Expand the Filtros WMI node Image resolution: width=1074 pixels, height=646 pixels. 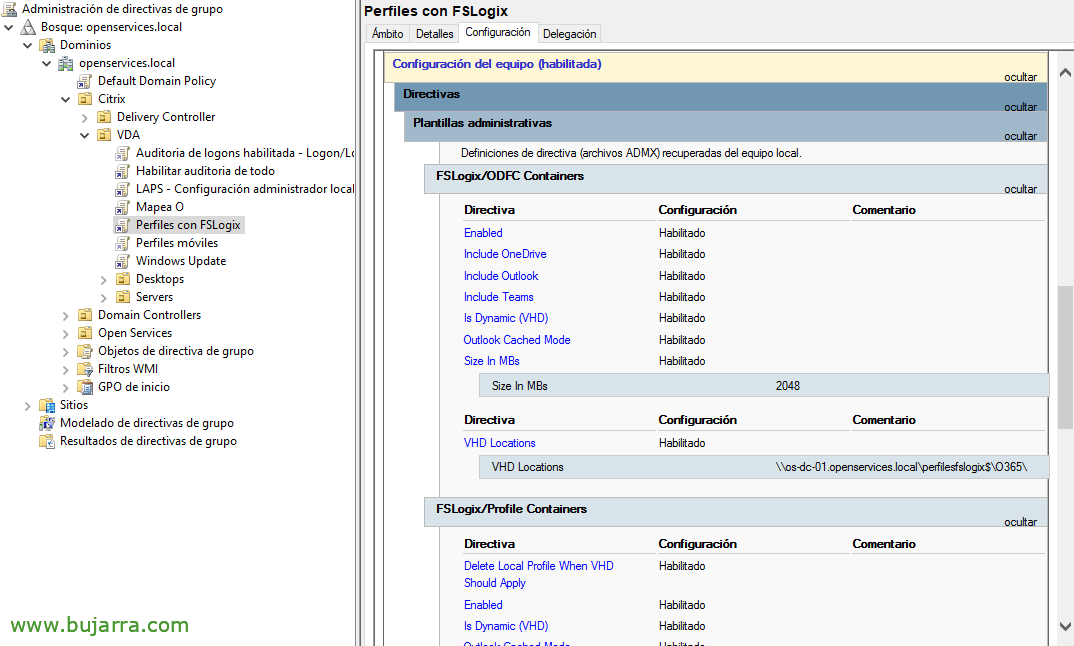click(x=66, y=370)
